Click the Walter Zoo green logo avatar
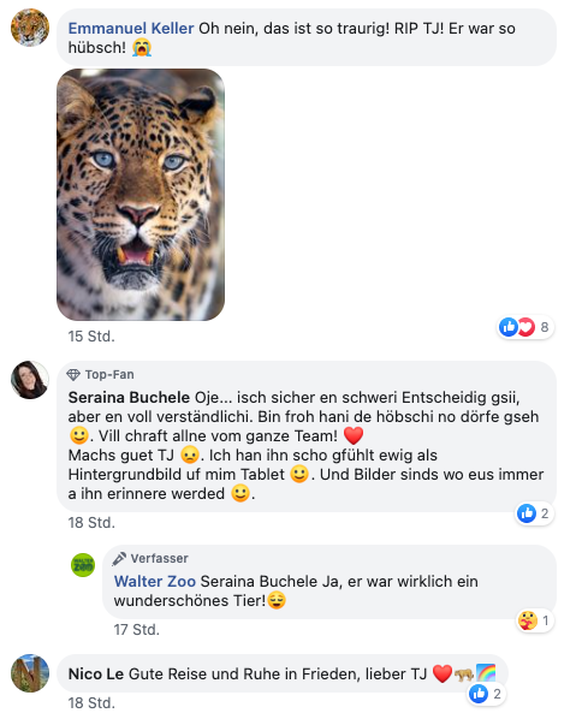Screen dimensions: 582x719 point(83,565)
